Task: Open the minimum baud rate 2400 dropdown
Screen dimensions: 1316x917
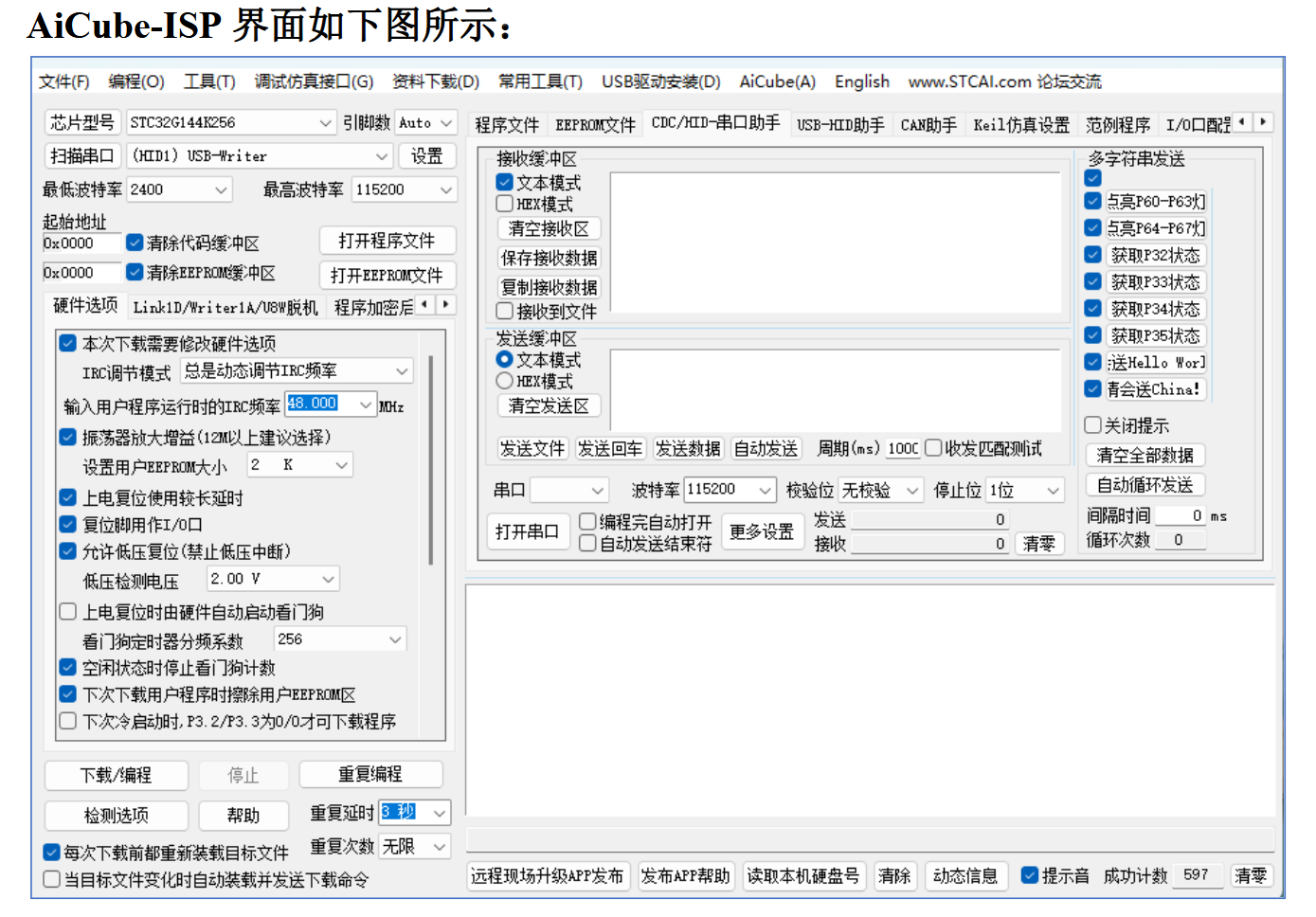Action: click(x=220, y=190)
